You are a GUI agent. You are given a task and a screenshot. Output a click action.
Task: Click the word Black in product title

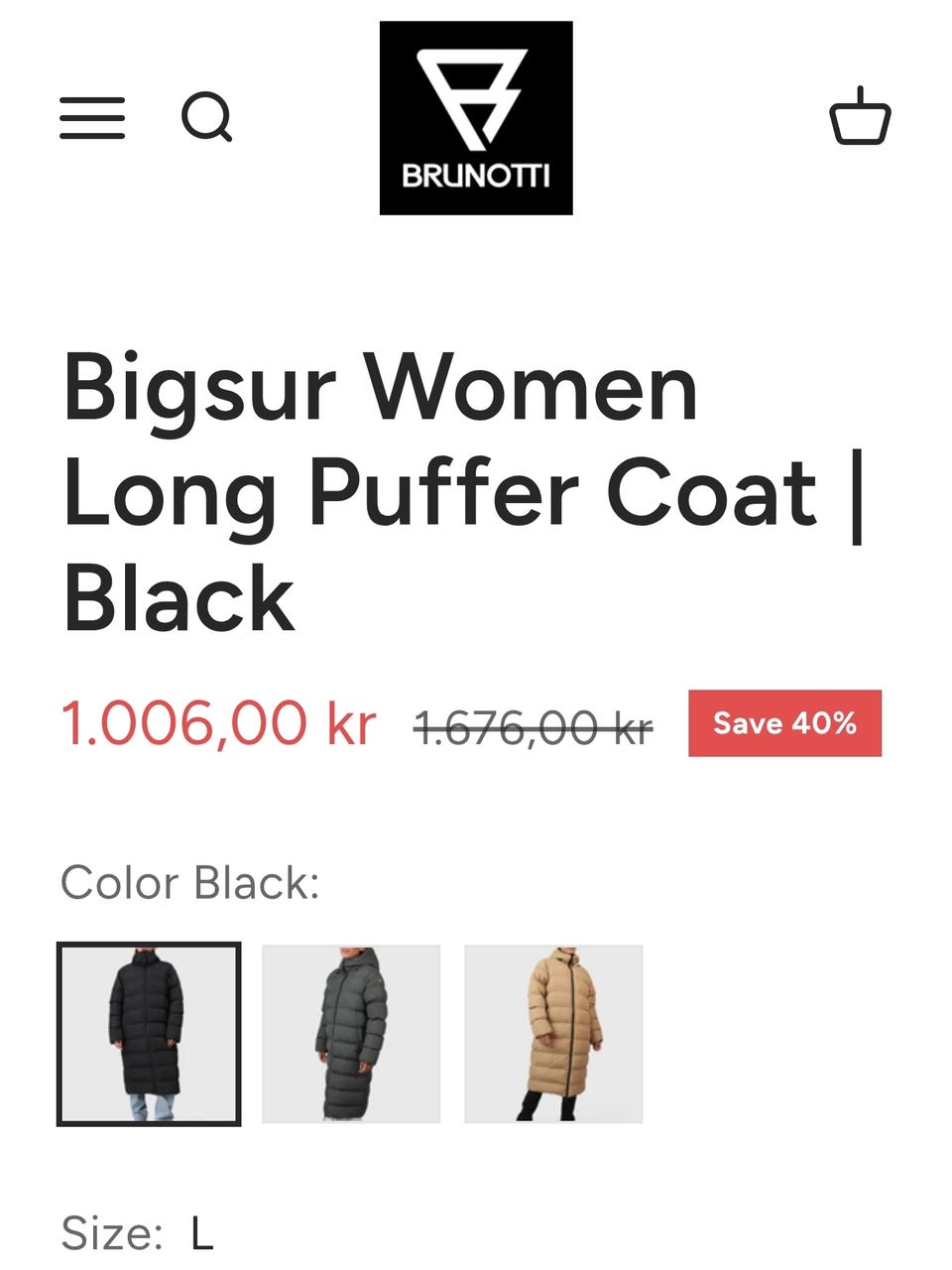coord(178,598)
